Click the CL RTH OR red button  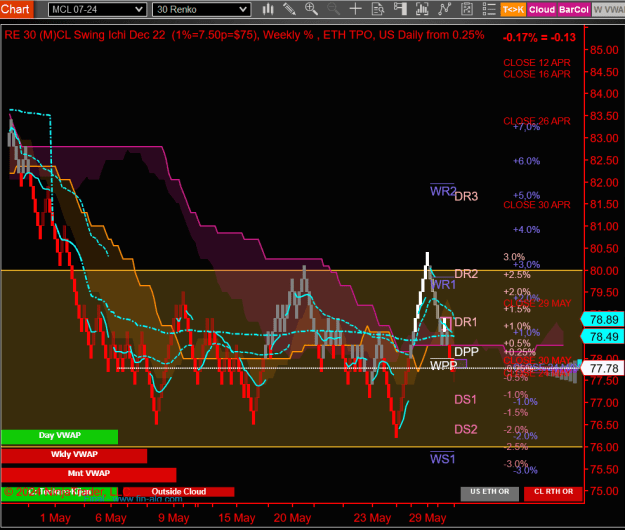[553, 493]
